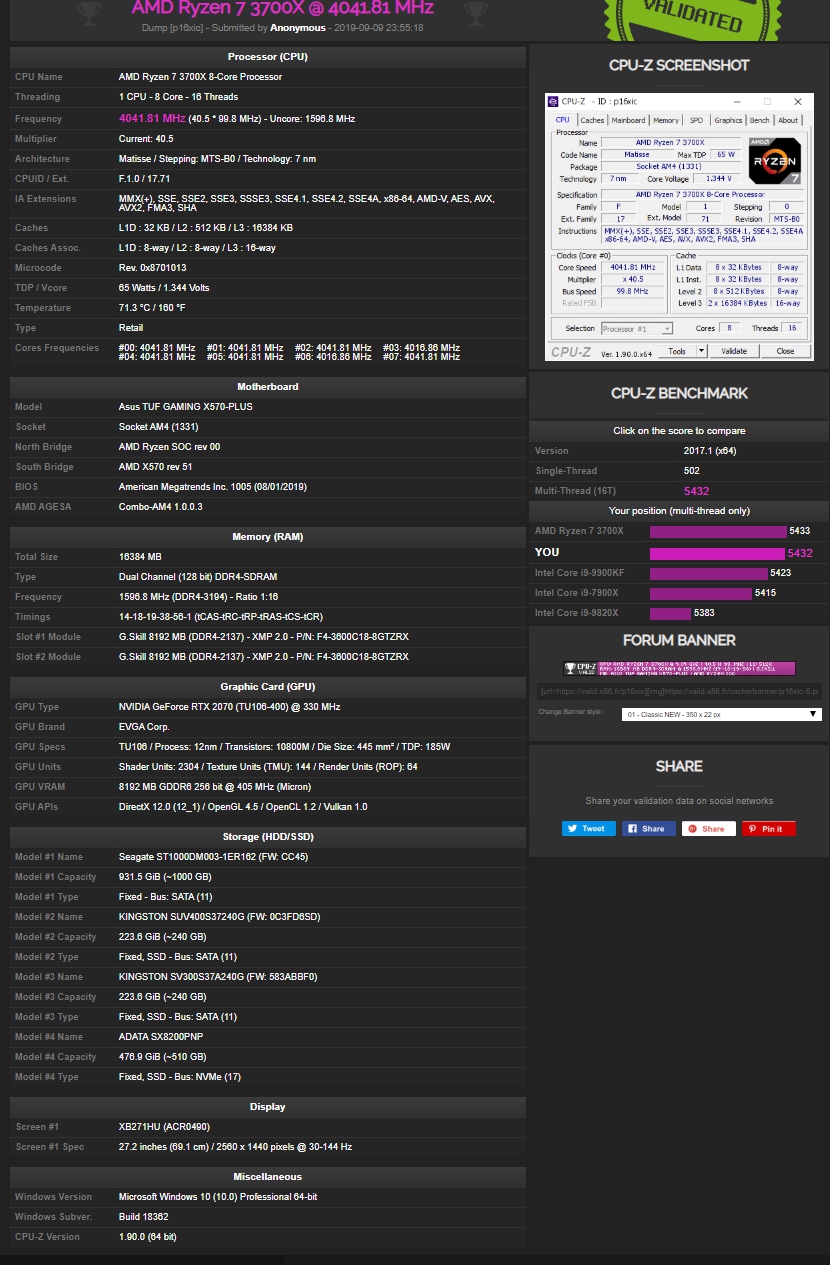Image resolution: width=830 pixels, height=1265 pixels.
Task: Click the Slot #2 Module G.Skill value
Action: (264, 657)
